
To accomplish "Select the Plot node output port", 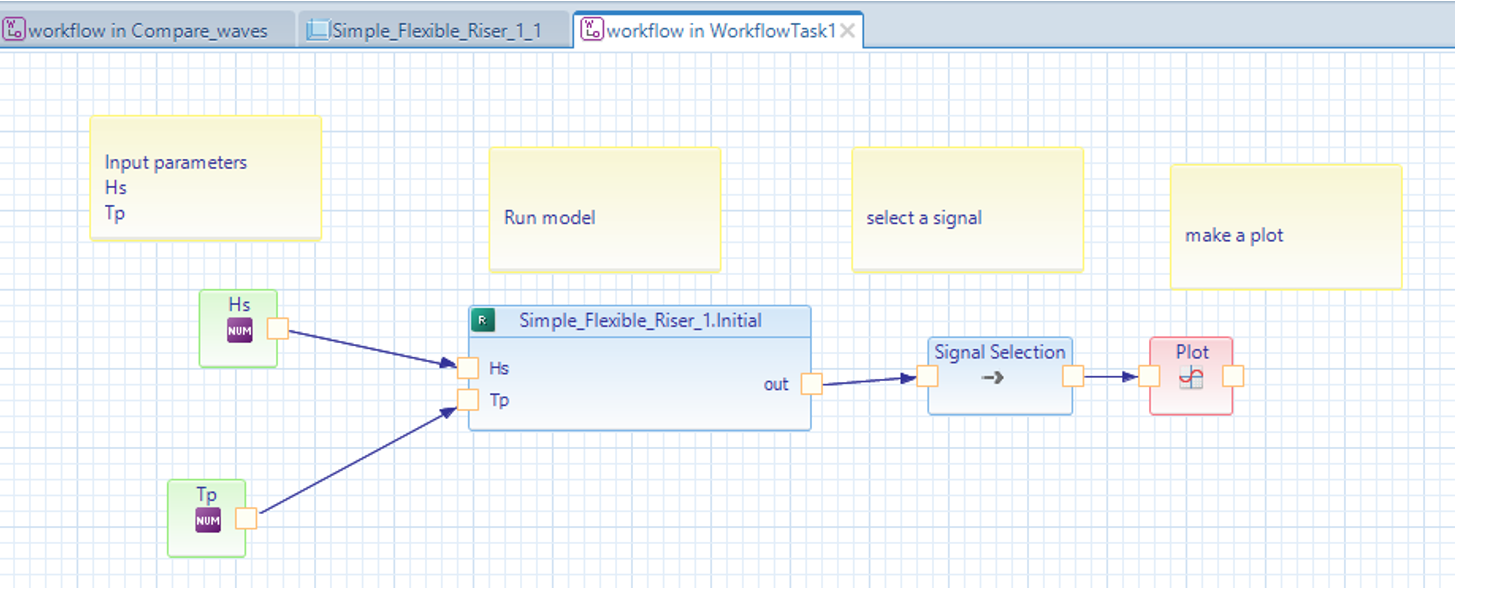I will pyautogui.click(x=1233, y=376).
